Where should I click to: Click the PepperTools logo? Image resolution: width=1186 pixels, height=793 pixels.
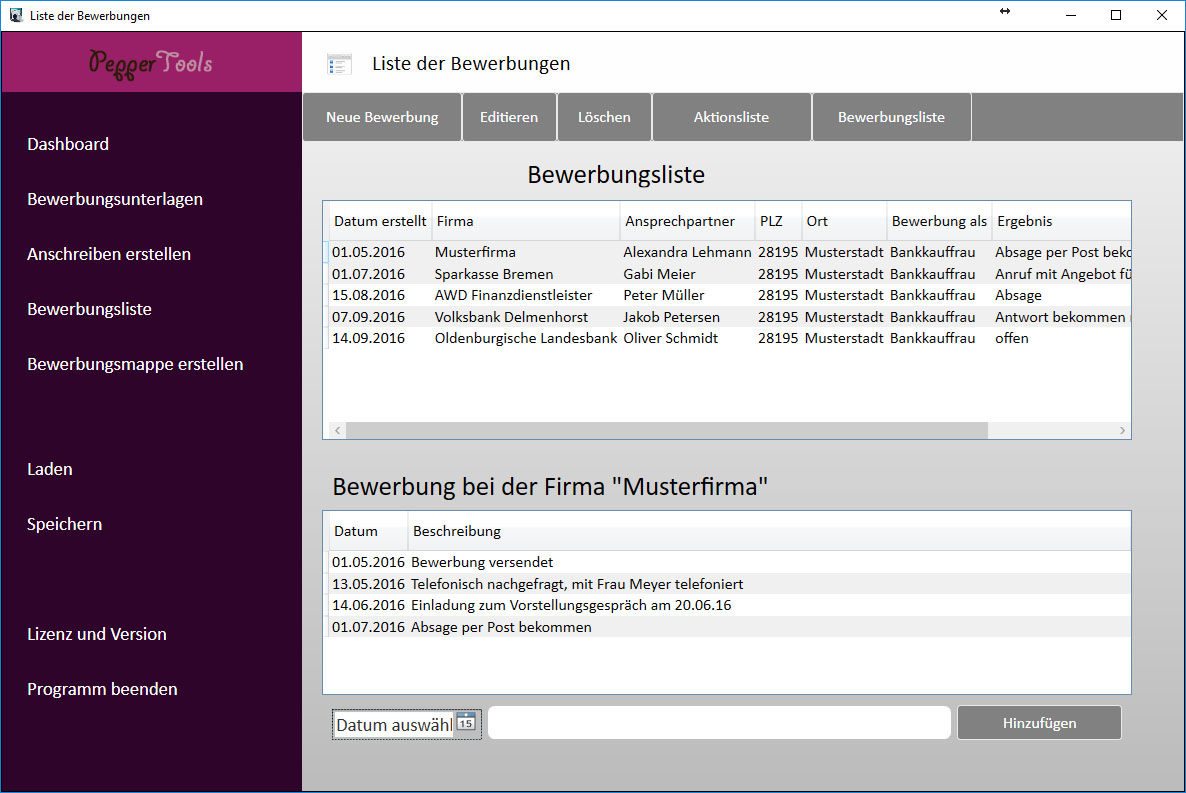pyautogui.click(x=151, y=64)
